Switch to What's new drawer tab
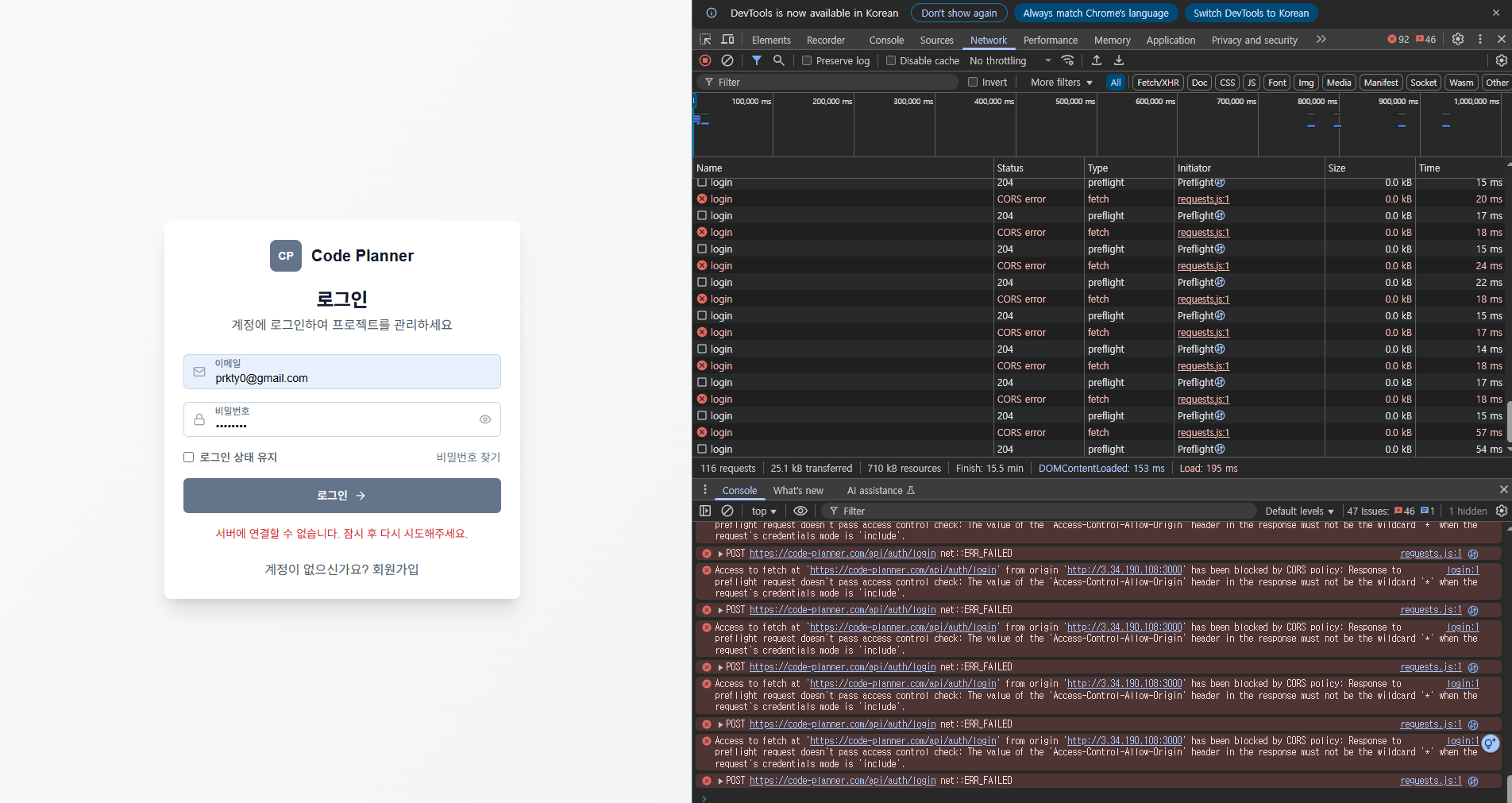 click(x=798, y=490)
